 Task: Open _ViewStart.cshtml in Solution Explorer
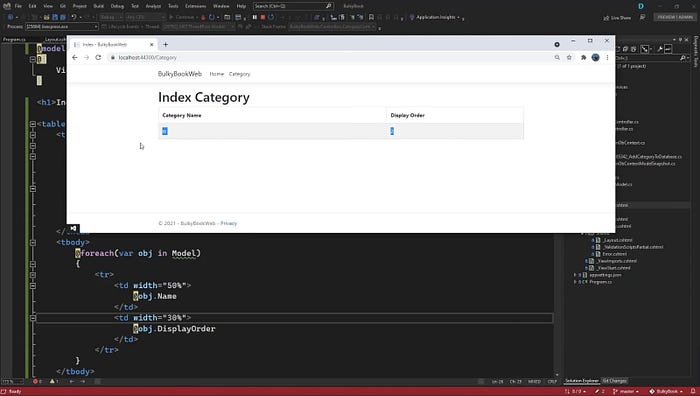[x=613, y=268]
